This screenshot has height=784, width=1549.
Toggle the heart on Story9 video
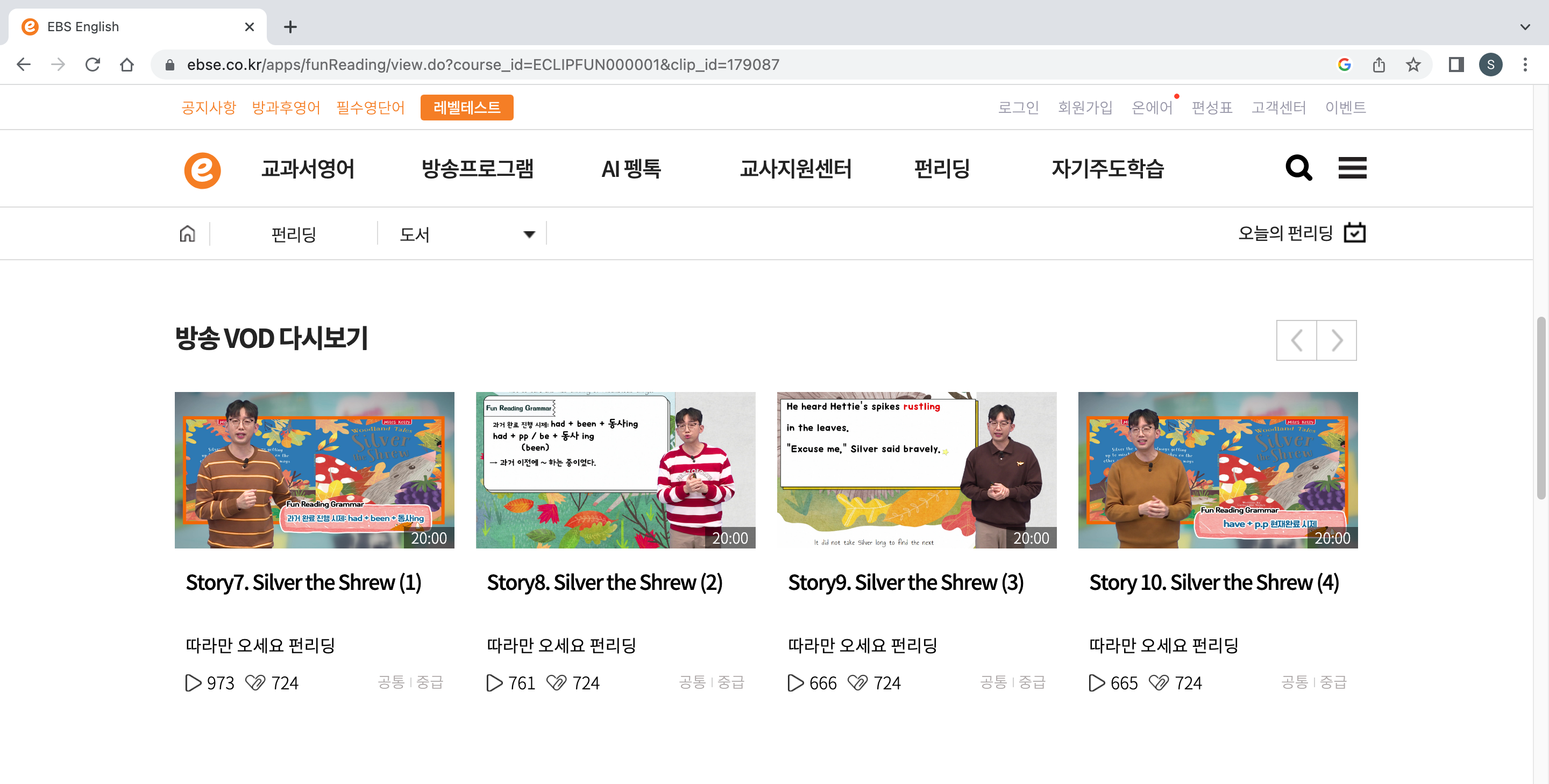coord(857,683)
